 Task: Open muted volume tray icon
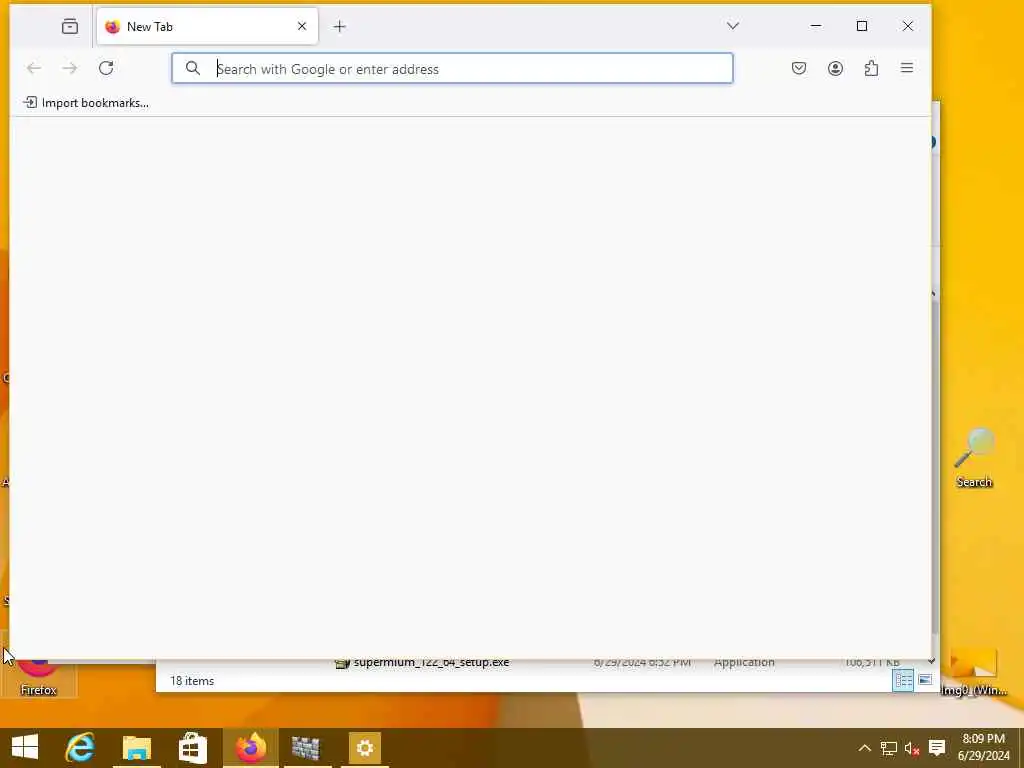(912, 748)
